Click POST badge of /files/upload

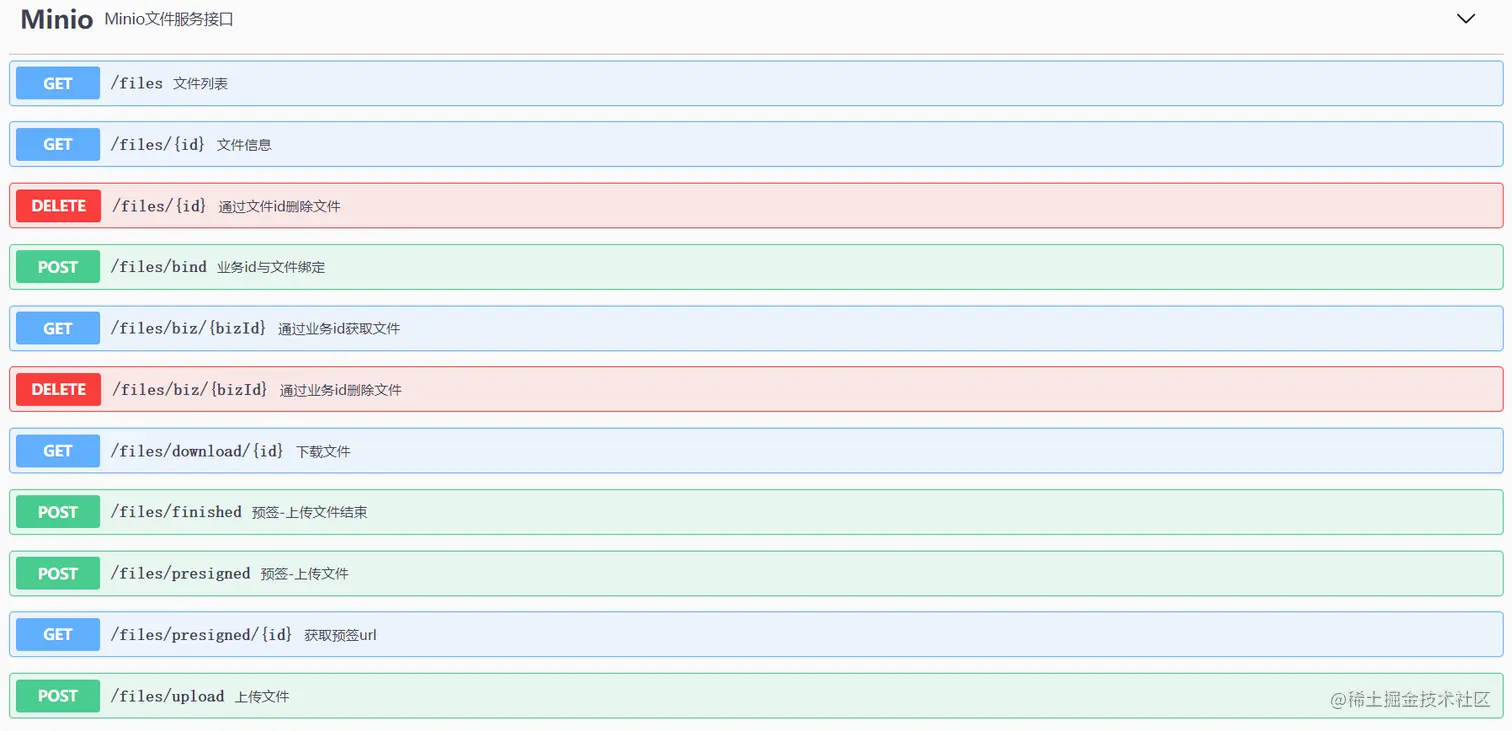(x=58, y=696)
